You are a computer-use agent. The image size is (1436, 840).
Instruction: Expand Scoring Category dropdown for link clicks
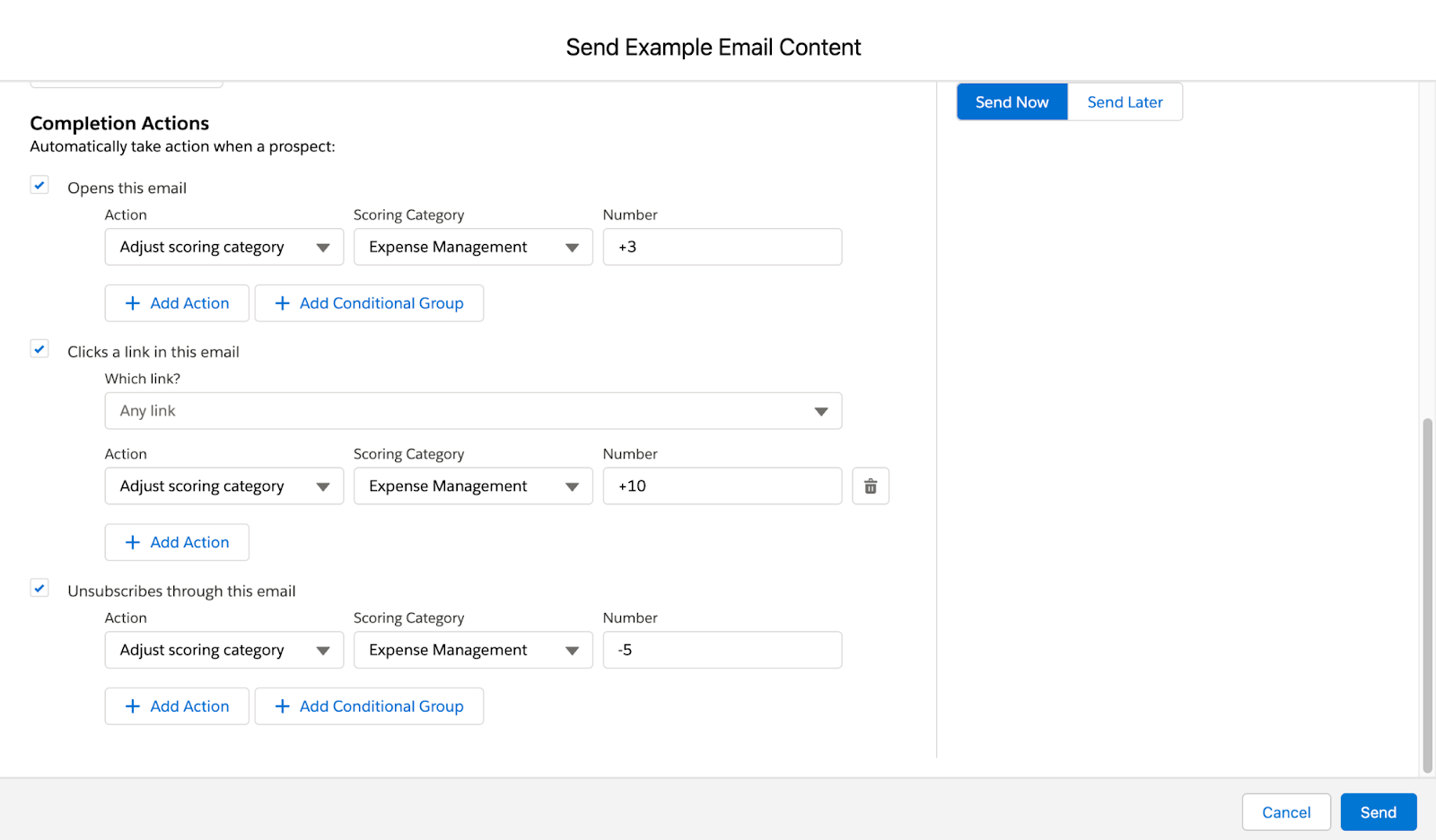coord(473,486)
